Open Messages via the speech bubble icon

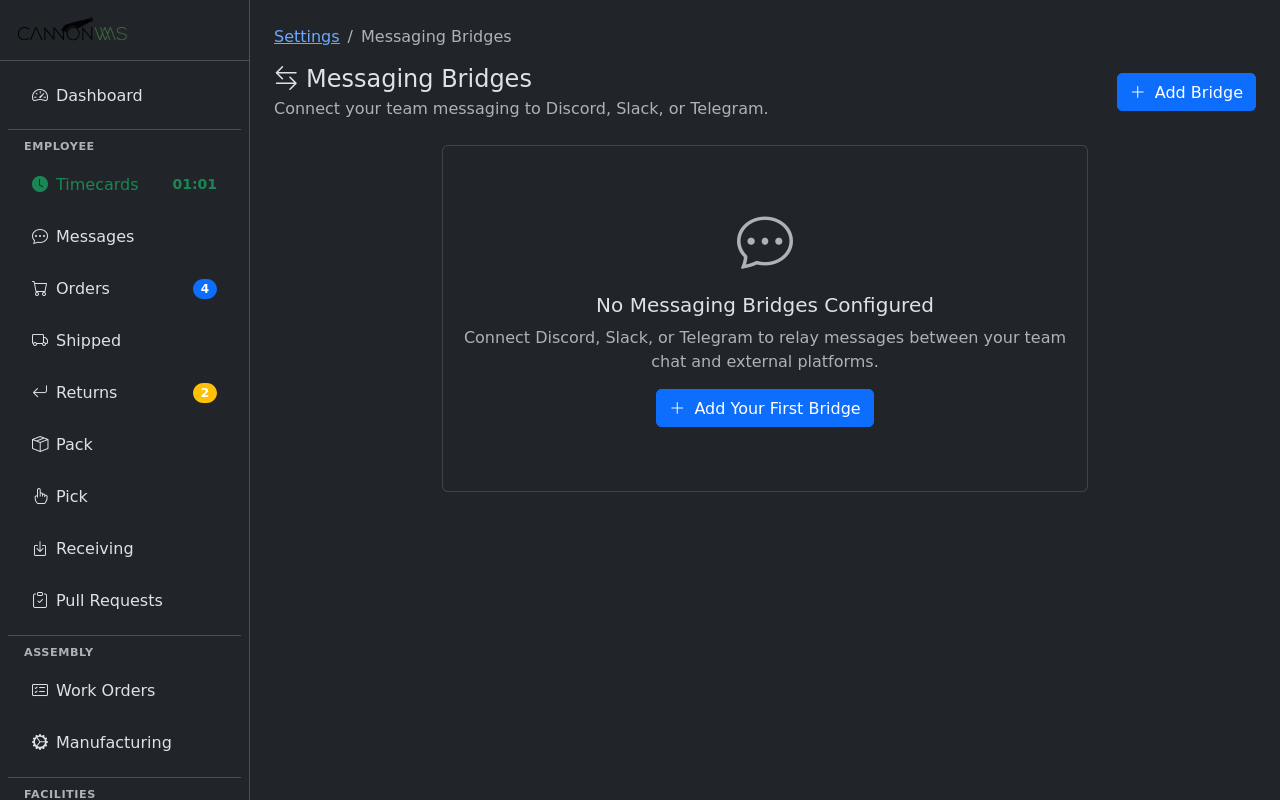(39, 236)
